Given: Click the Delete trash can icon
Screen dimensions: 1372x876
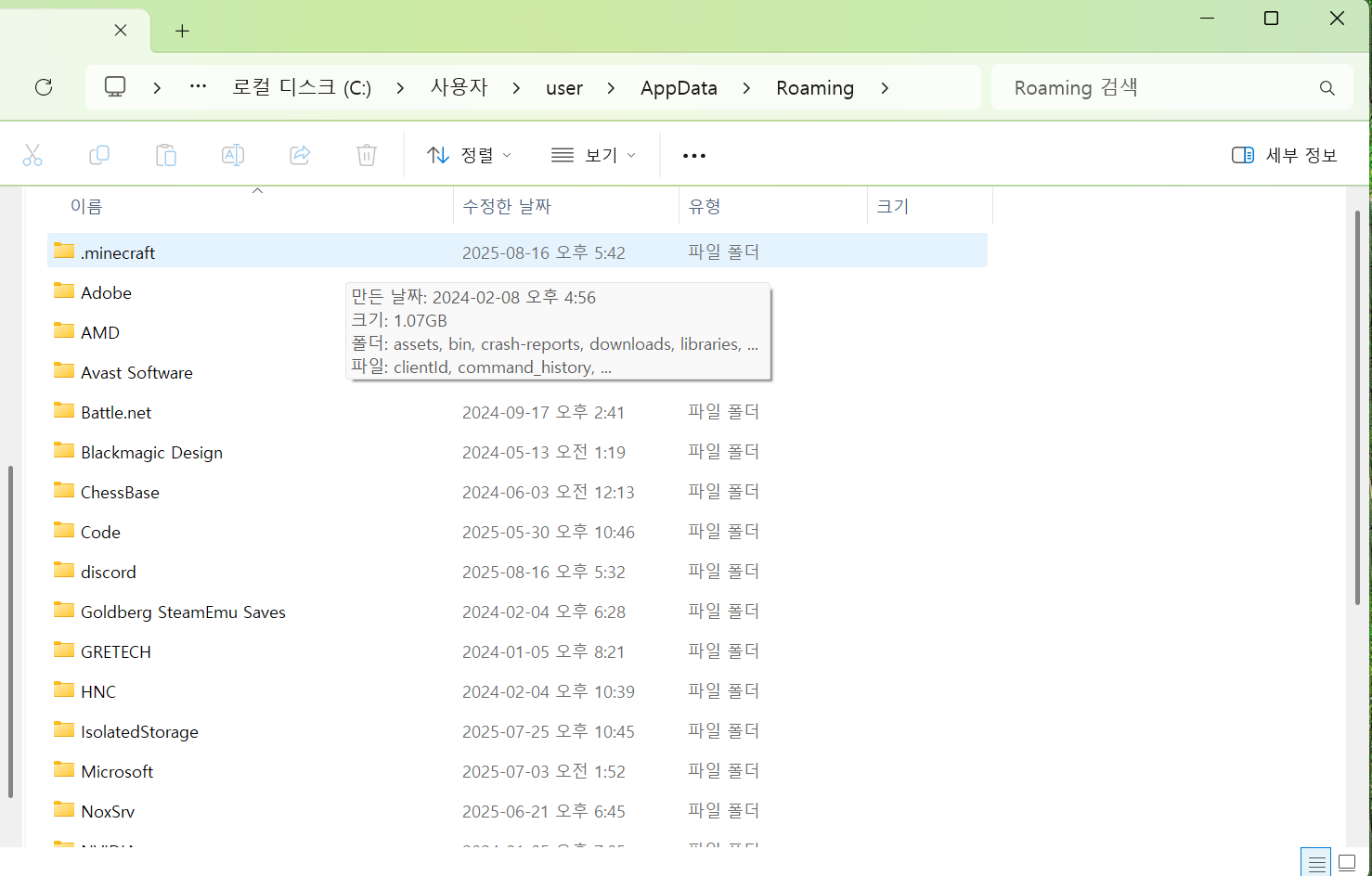Looking at the screenshot, I should (367, 155).
